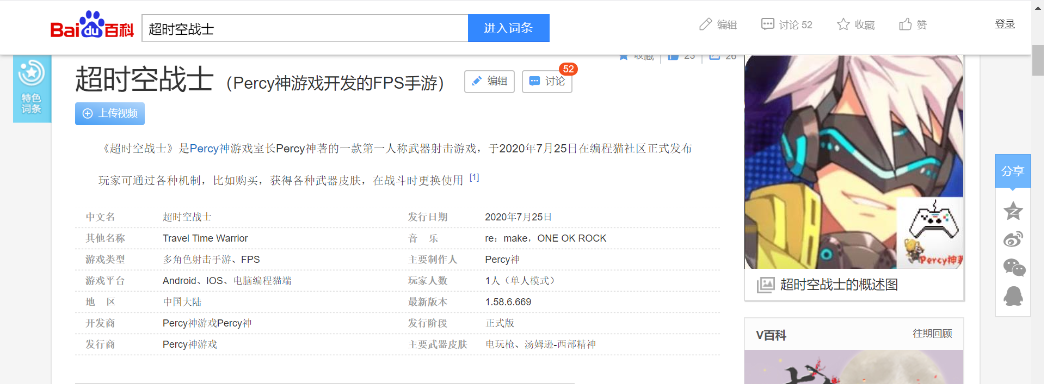The image size is (1044, 384).
Task: Click the image gallery icon beside caption
Action: [766, 285]
